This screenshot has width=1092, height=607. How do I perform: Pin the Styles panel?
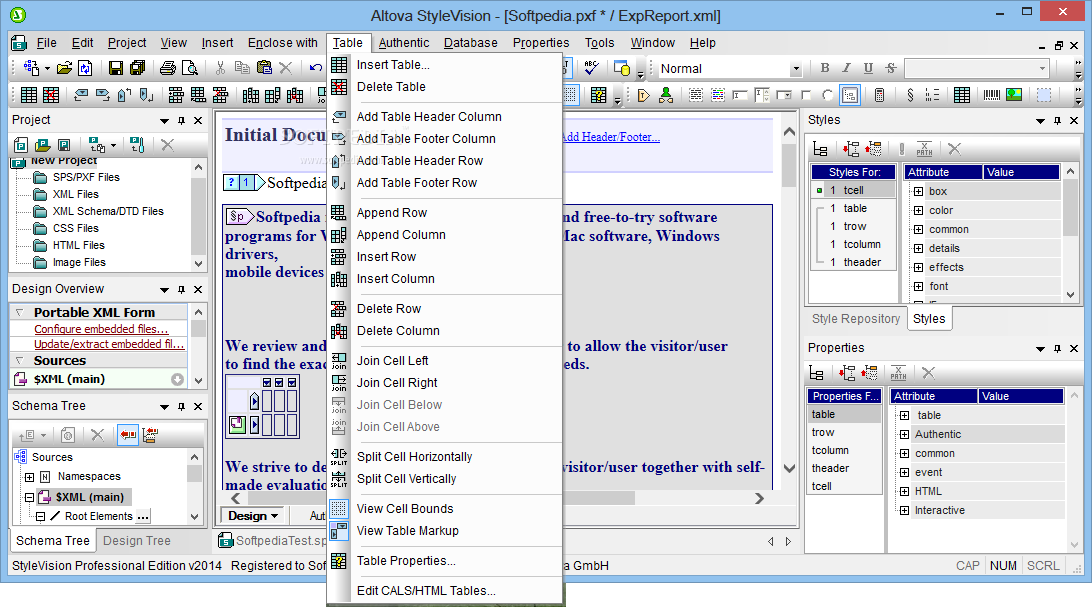tap(1057, 120)
